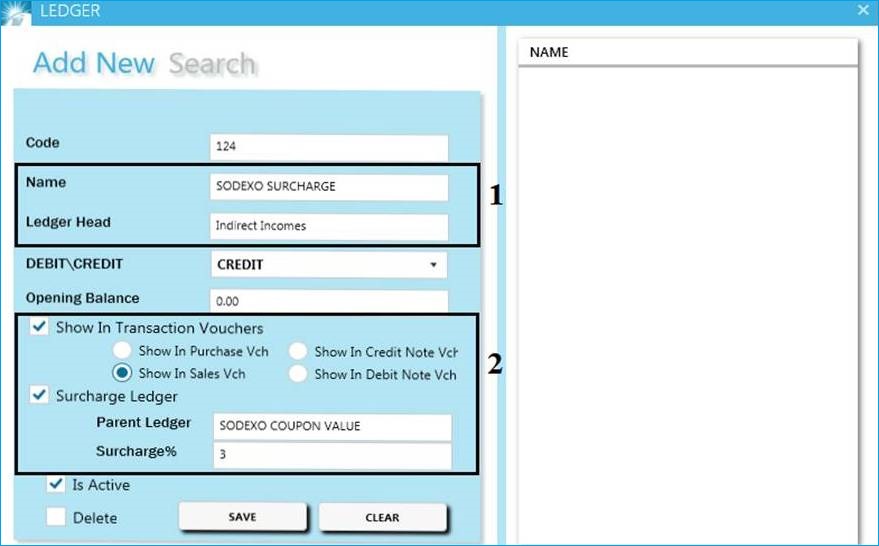
Task: Click the Ledger Head label
Action: coord(68,222)
